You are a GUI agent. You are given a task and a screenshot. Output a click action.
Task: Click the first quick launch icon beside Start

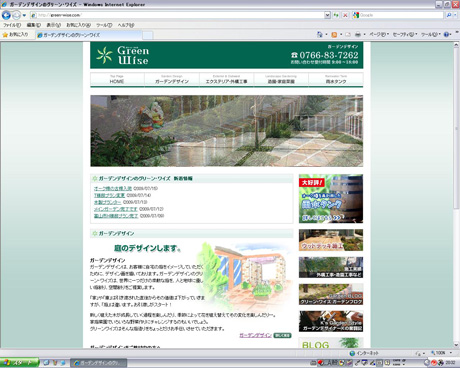pyautogui.click(x=46, y=363)
